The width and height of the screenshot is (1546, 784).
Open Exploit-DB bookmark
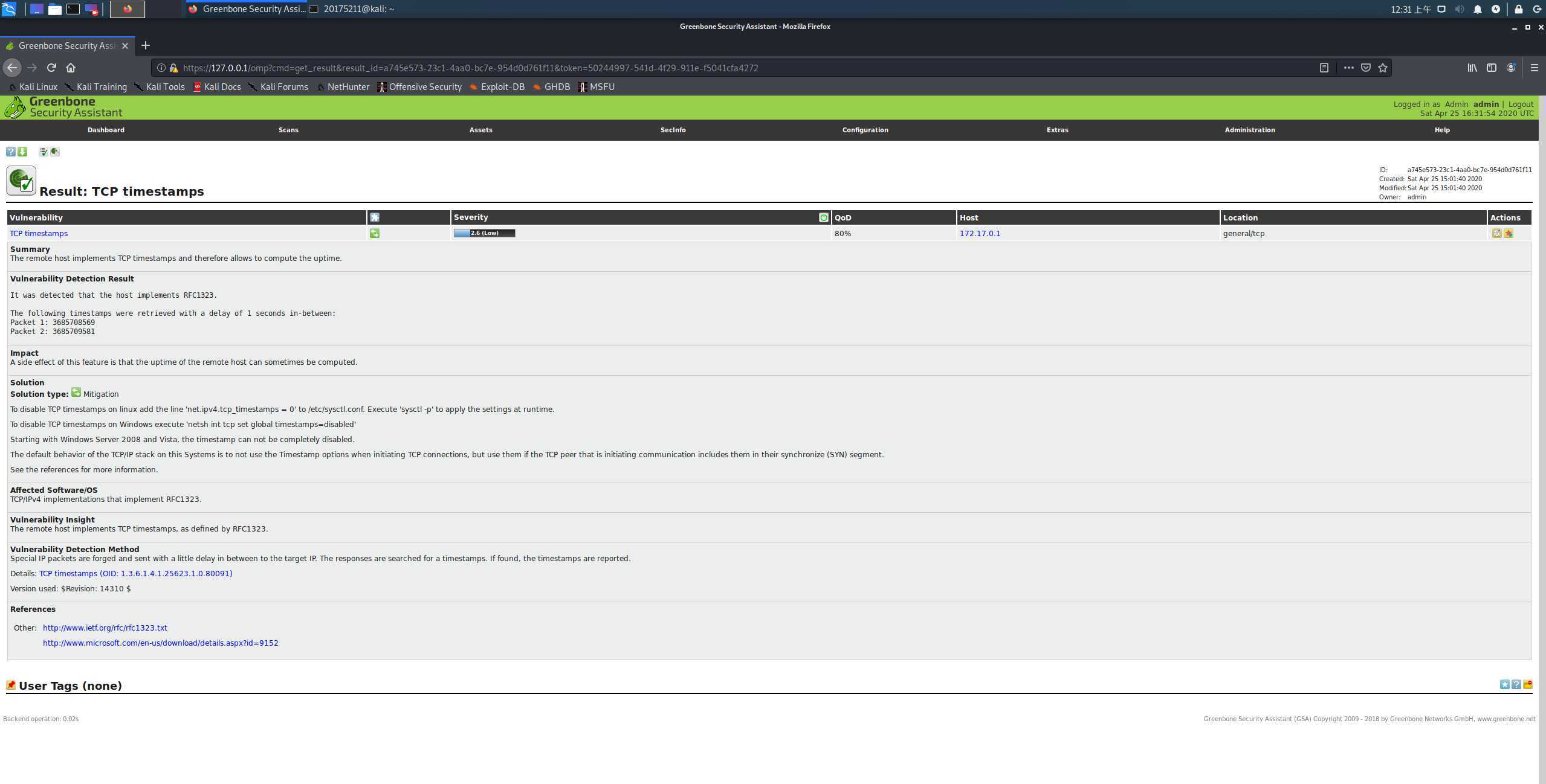(x=497, y=87)
